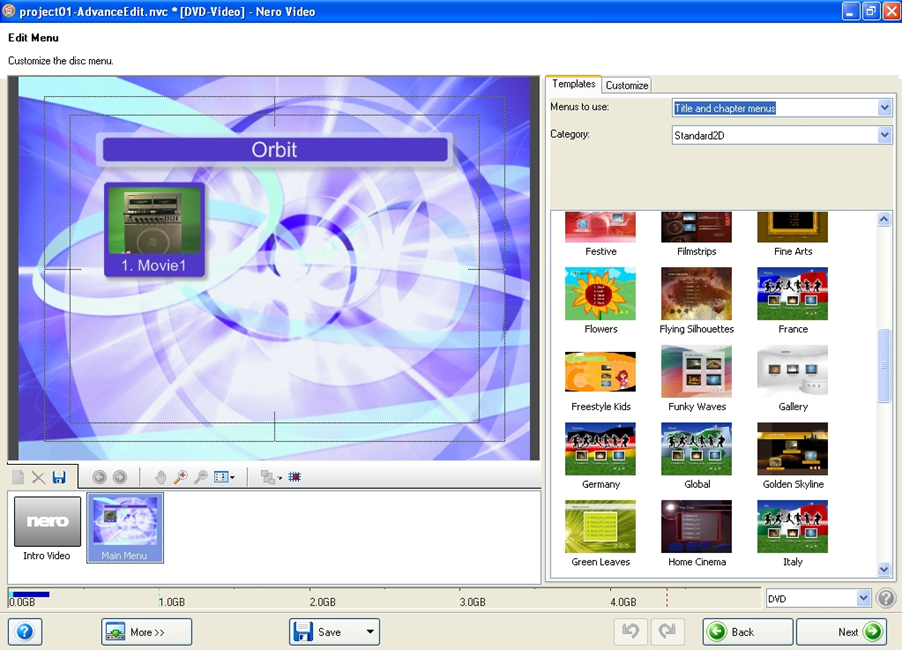Select the France template
Image resolution: width=902 pixels, height=650 pixels.
[793, 301]
